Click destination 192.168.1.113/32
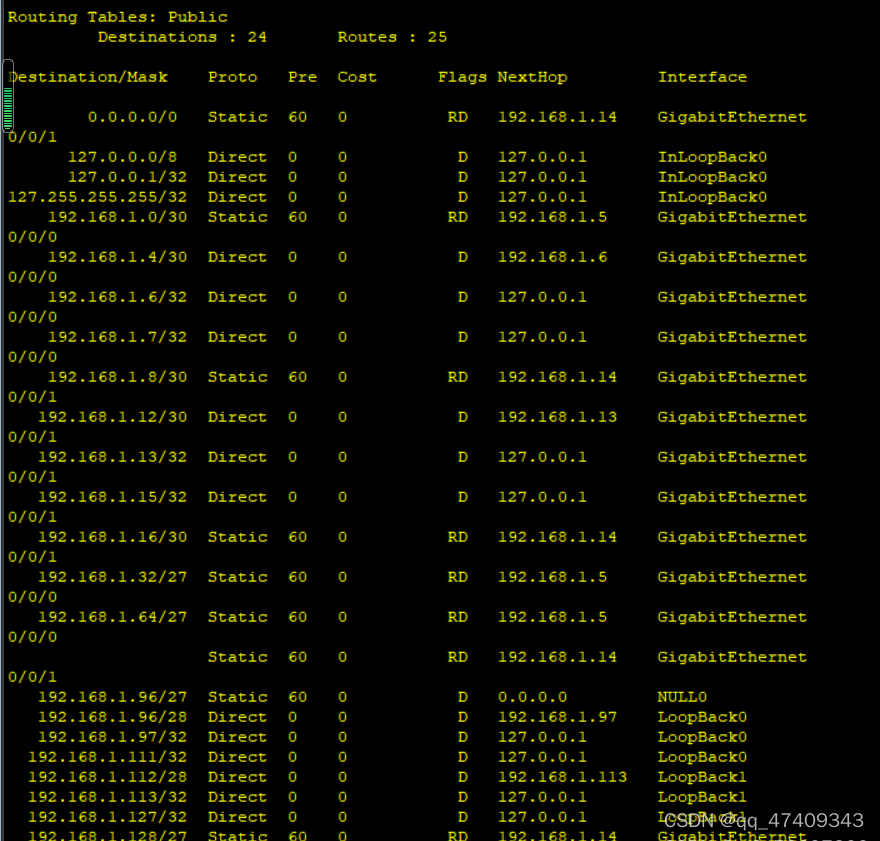The image size is (880, 841). pos(108,797)
